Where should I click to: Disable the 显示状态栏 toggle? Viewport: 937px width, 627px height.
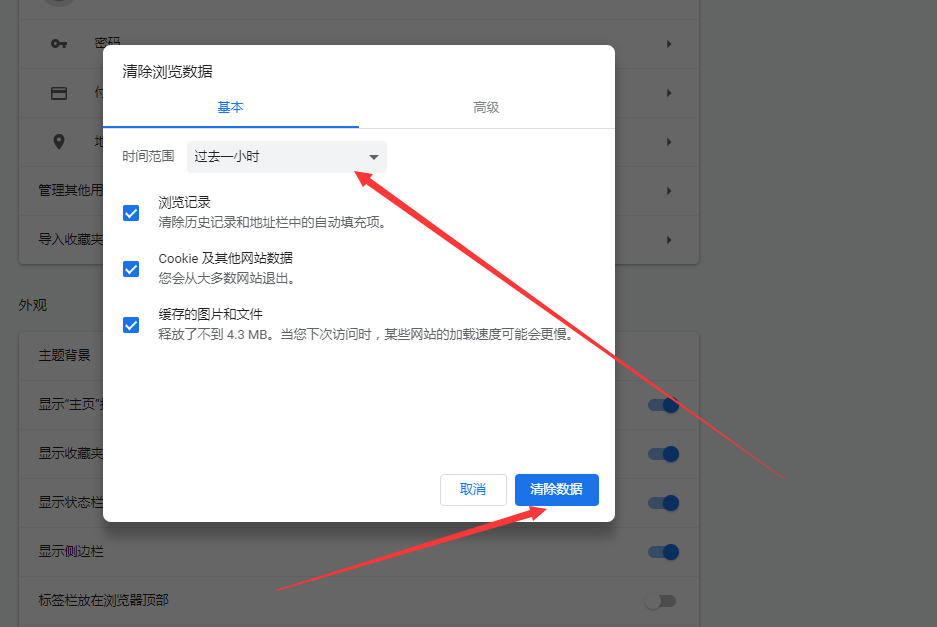(662, 503)
